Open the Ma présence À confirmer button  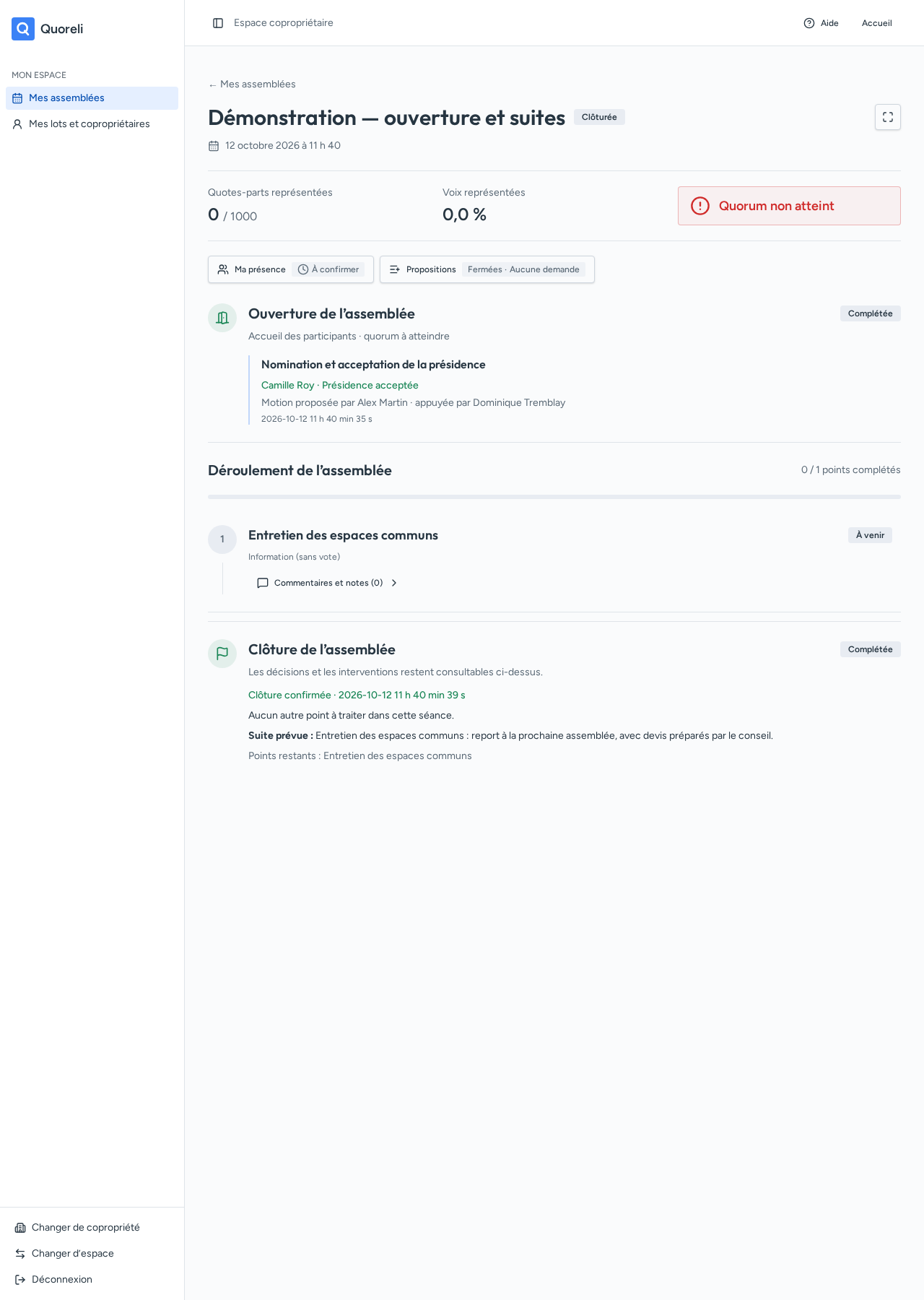(x=291, y=269)
